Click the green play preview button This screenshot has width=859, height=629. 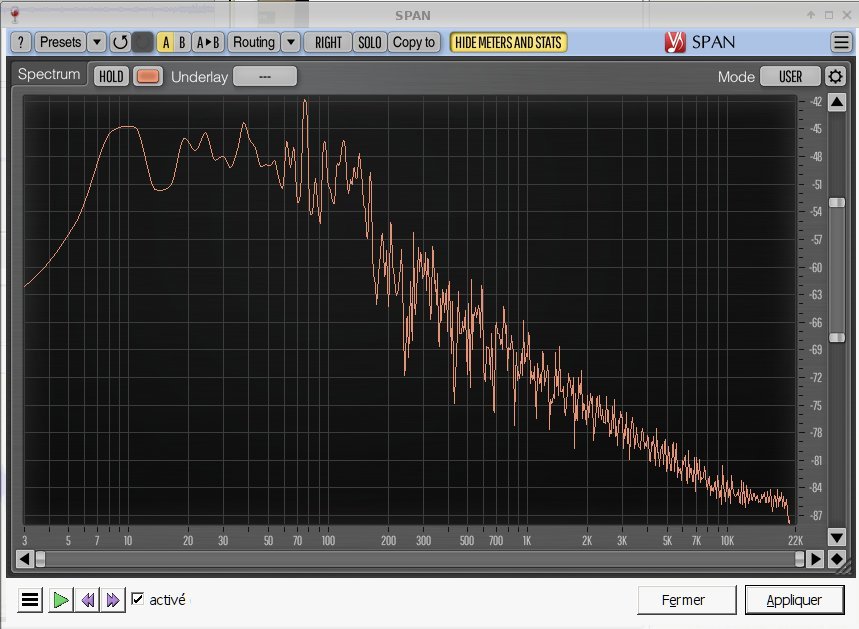(60, 600)
